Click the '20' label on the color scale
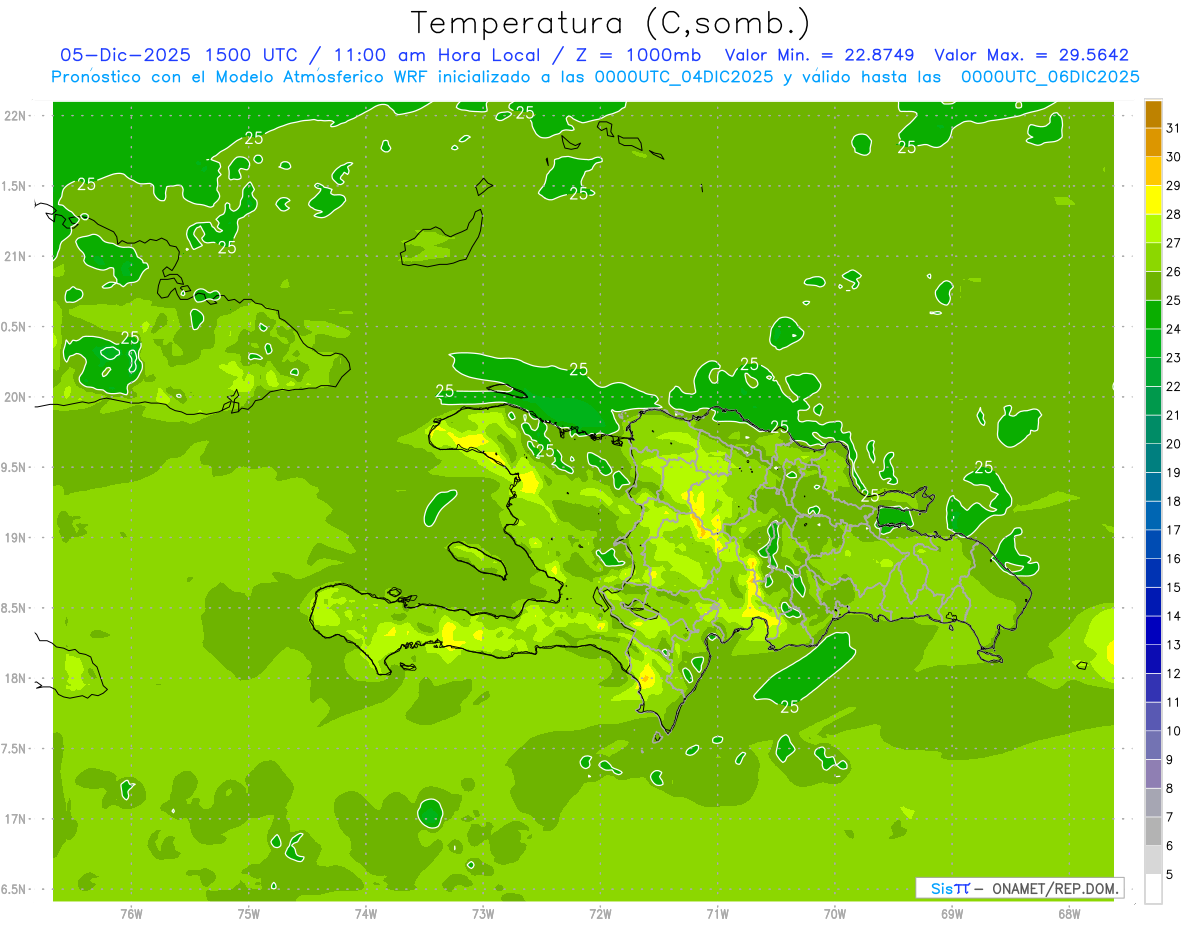Viewport: 1200px width, 927px height. click(x=1173, y=444)
